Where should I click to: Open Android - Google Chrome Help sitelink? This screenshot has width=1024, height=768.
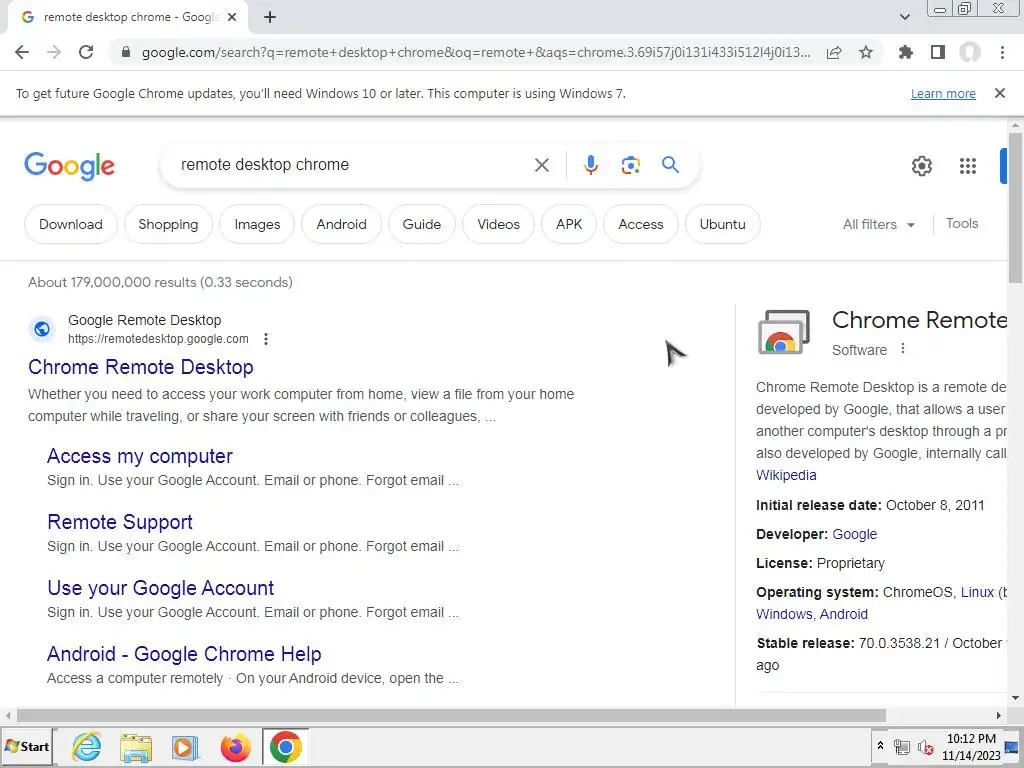[x=184, y=654]
